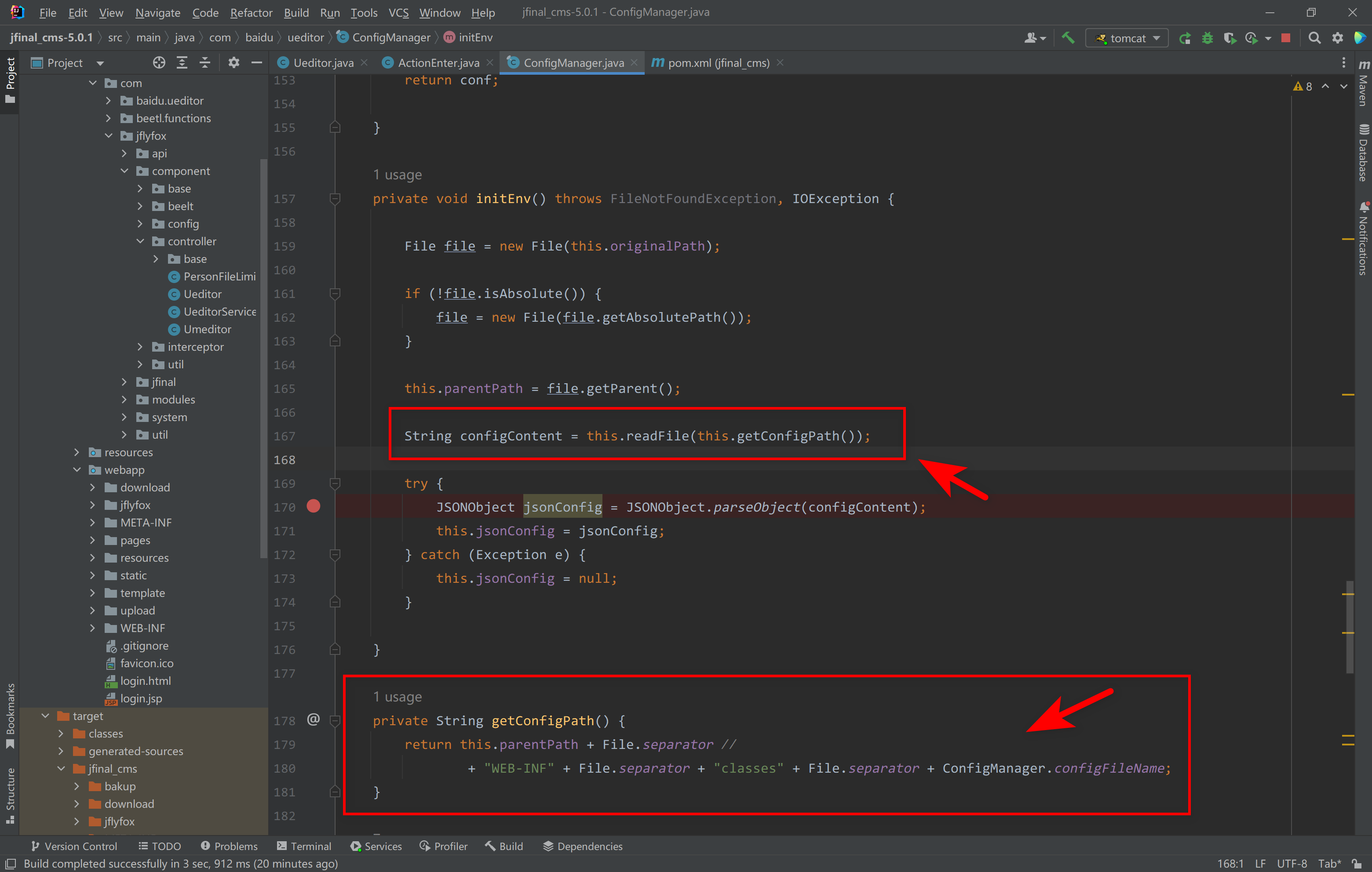
Task: Click the Collapse All icon in the Project panel
Action: click(204, 63)
